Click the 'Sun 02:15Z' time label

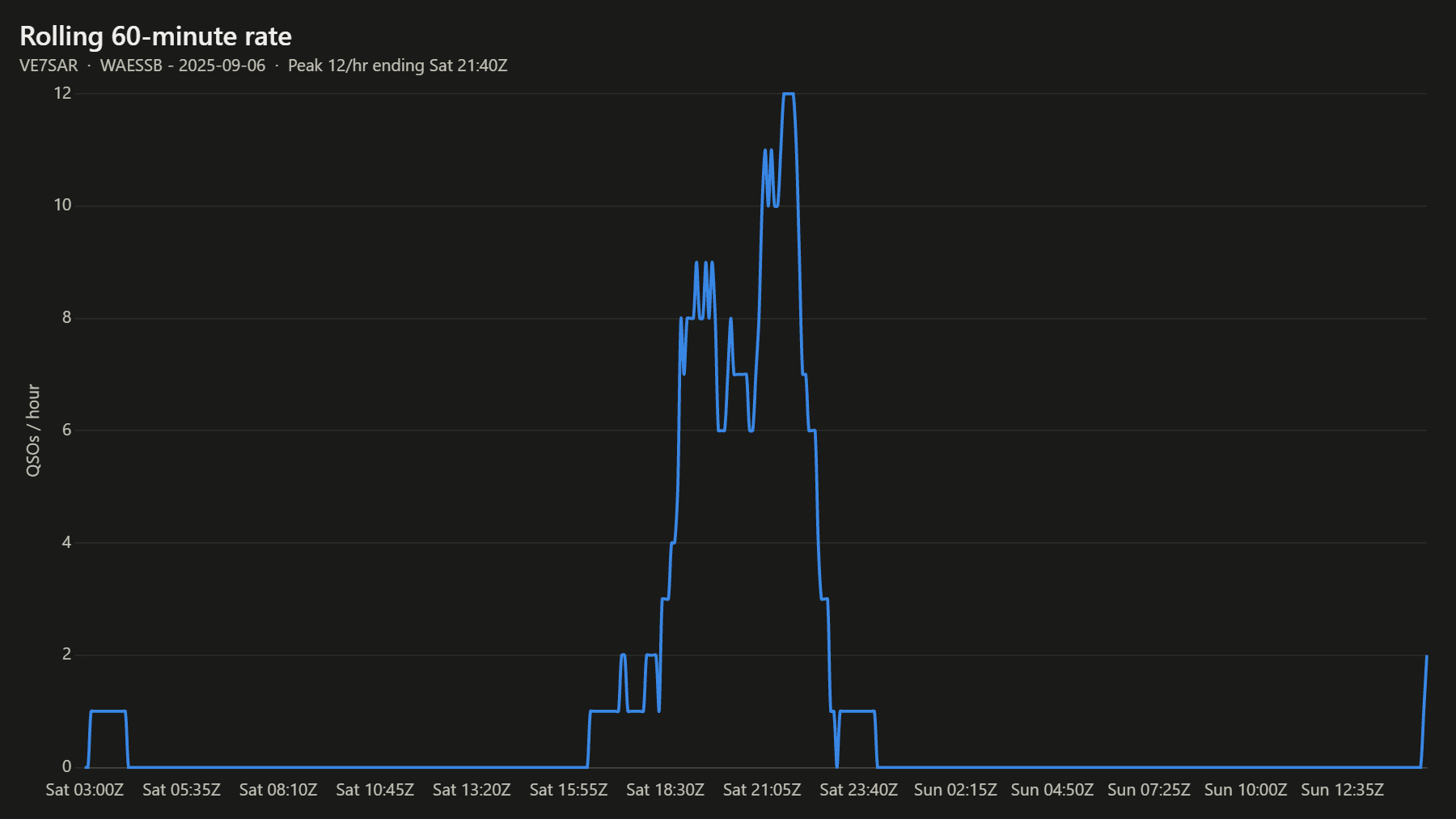pos(955,790)
